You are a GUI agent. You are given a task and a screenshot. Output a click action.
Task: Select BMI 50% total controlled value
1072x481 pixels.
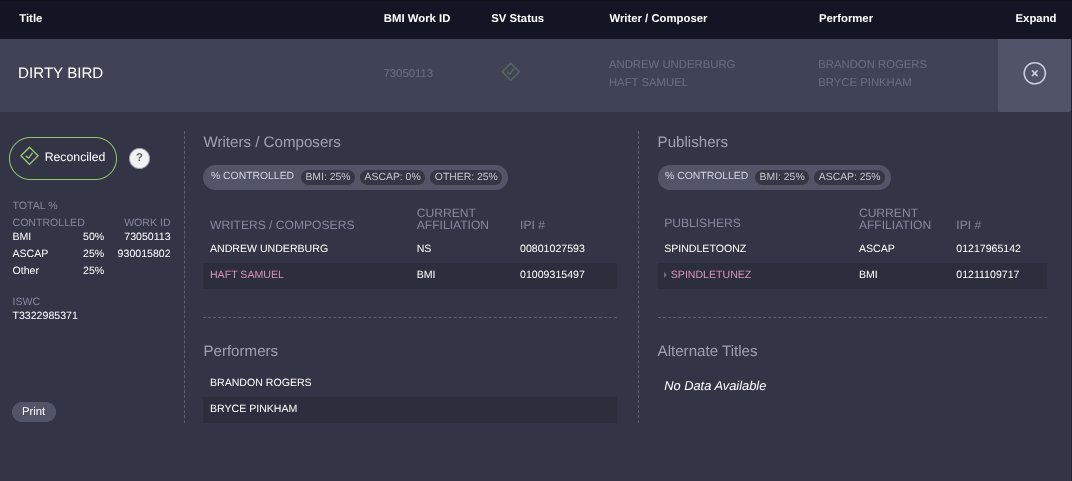pos(94,236)
